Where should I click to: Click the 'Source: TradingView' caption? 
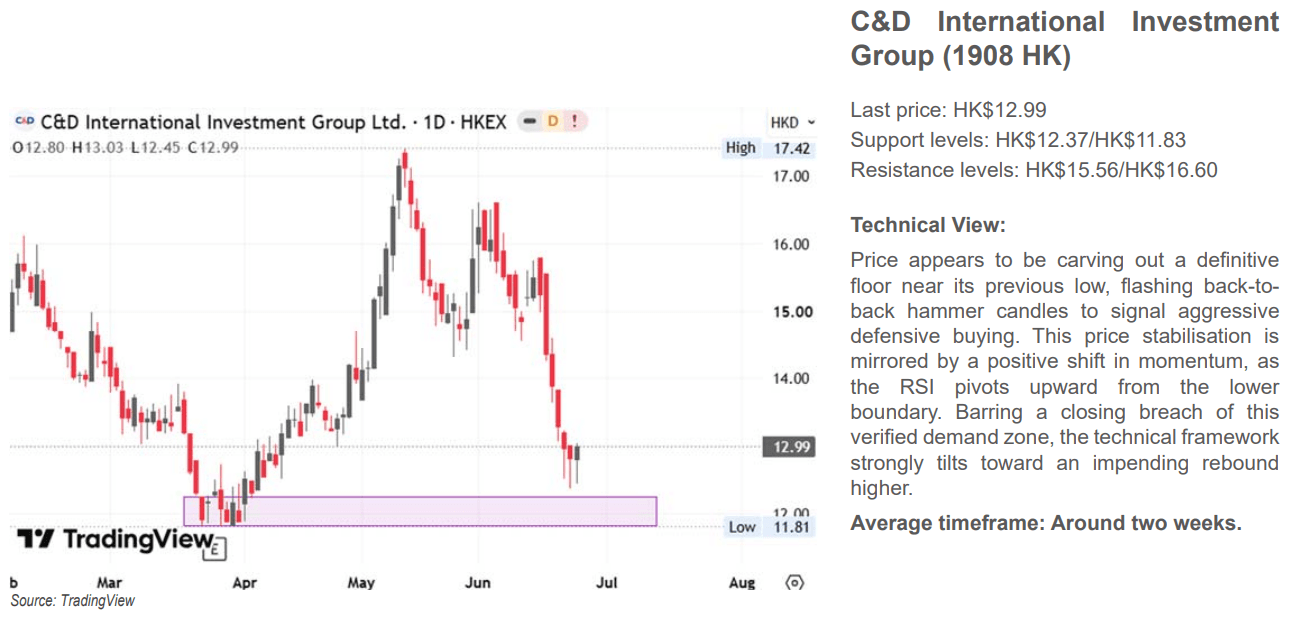pyautogui.click(x=73, y=601)
